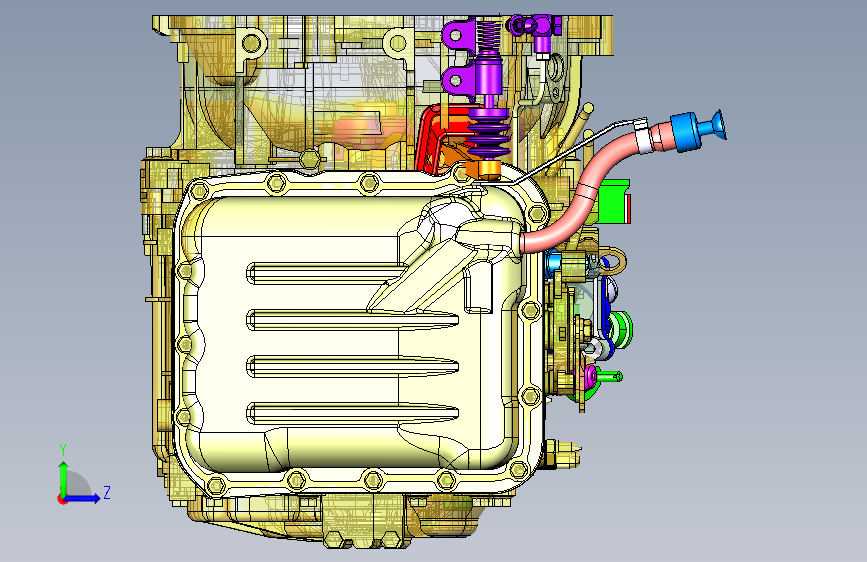Select the green rectangular connector block beside the hose
Image resolution: width=867 pixels, height=562 pixels.
click(615, 201)
